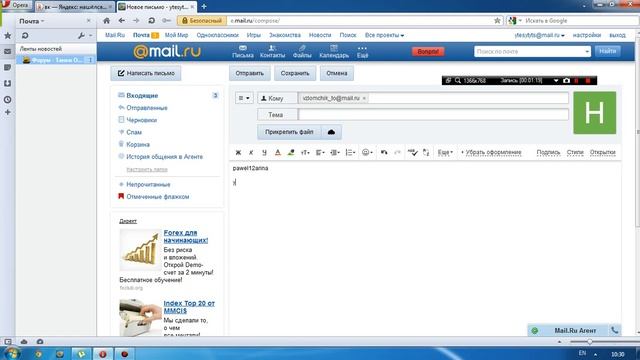This screenshot has width=640, height=360.
Task: Remove recipient address from Кому field
Action: [364, 98]
